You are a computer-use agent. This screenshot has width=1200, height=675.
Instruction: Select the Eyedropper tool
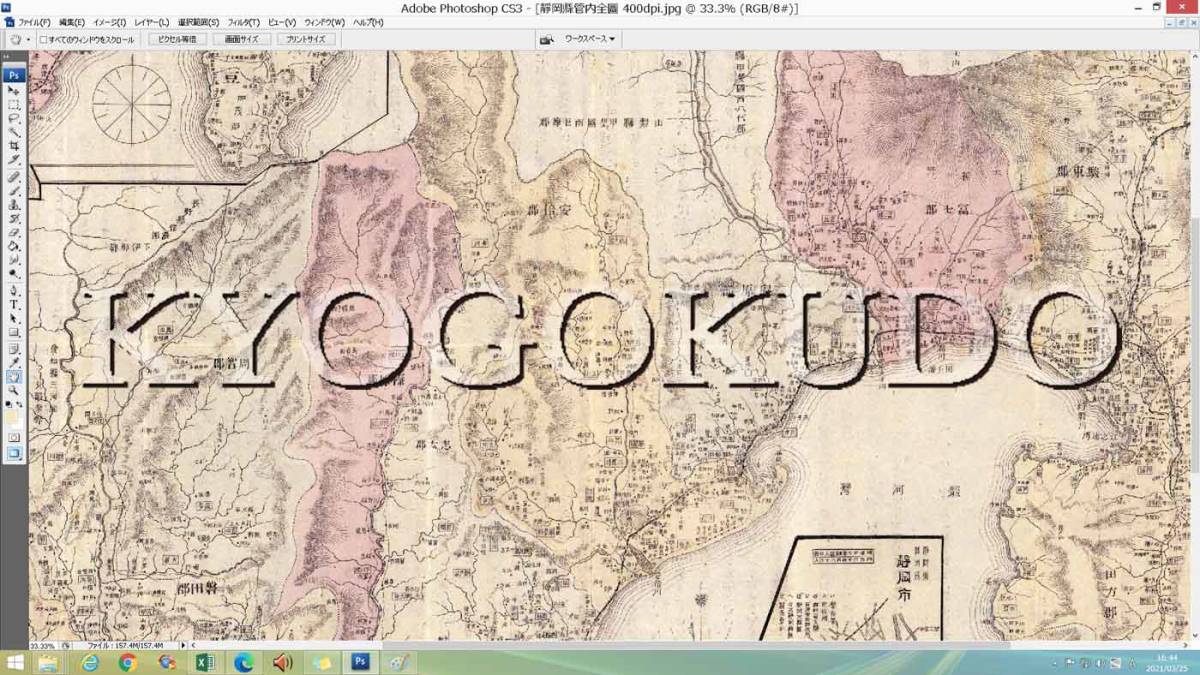click(14, 362)
